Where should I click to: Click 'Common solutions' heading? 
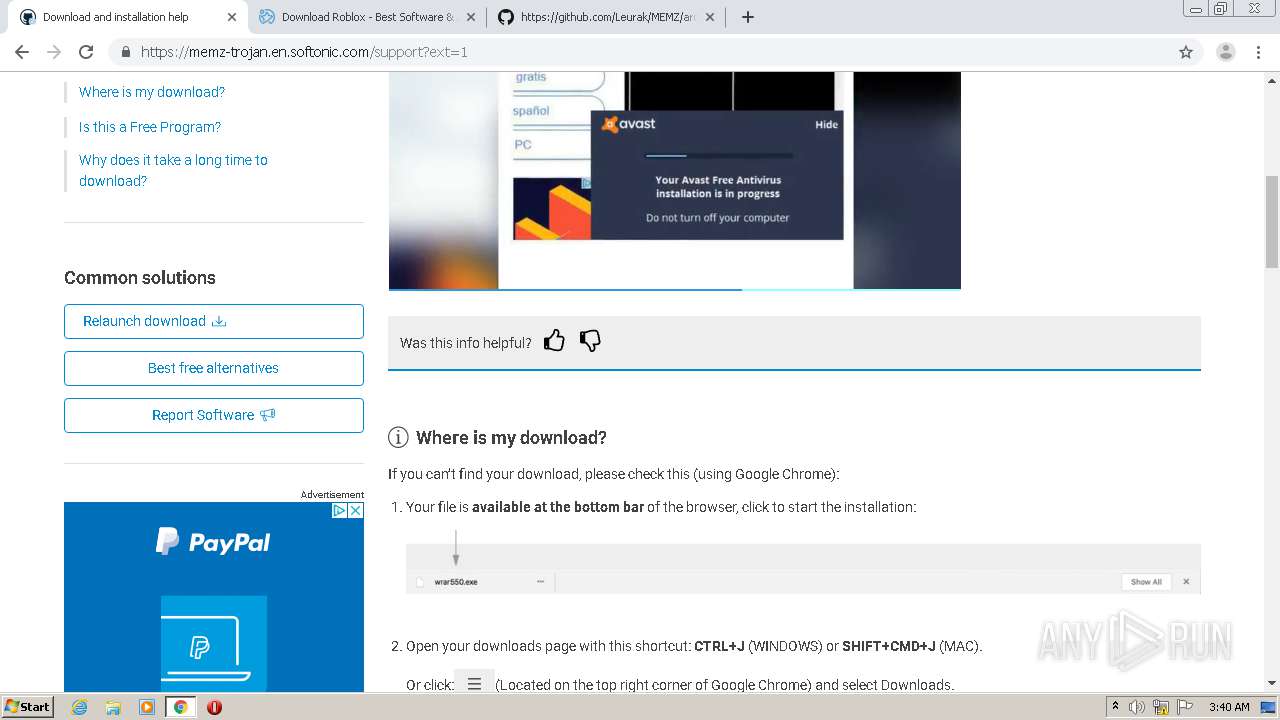point(140,278)
